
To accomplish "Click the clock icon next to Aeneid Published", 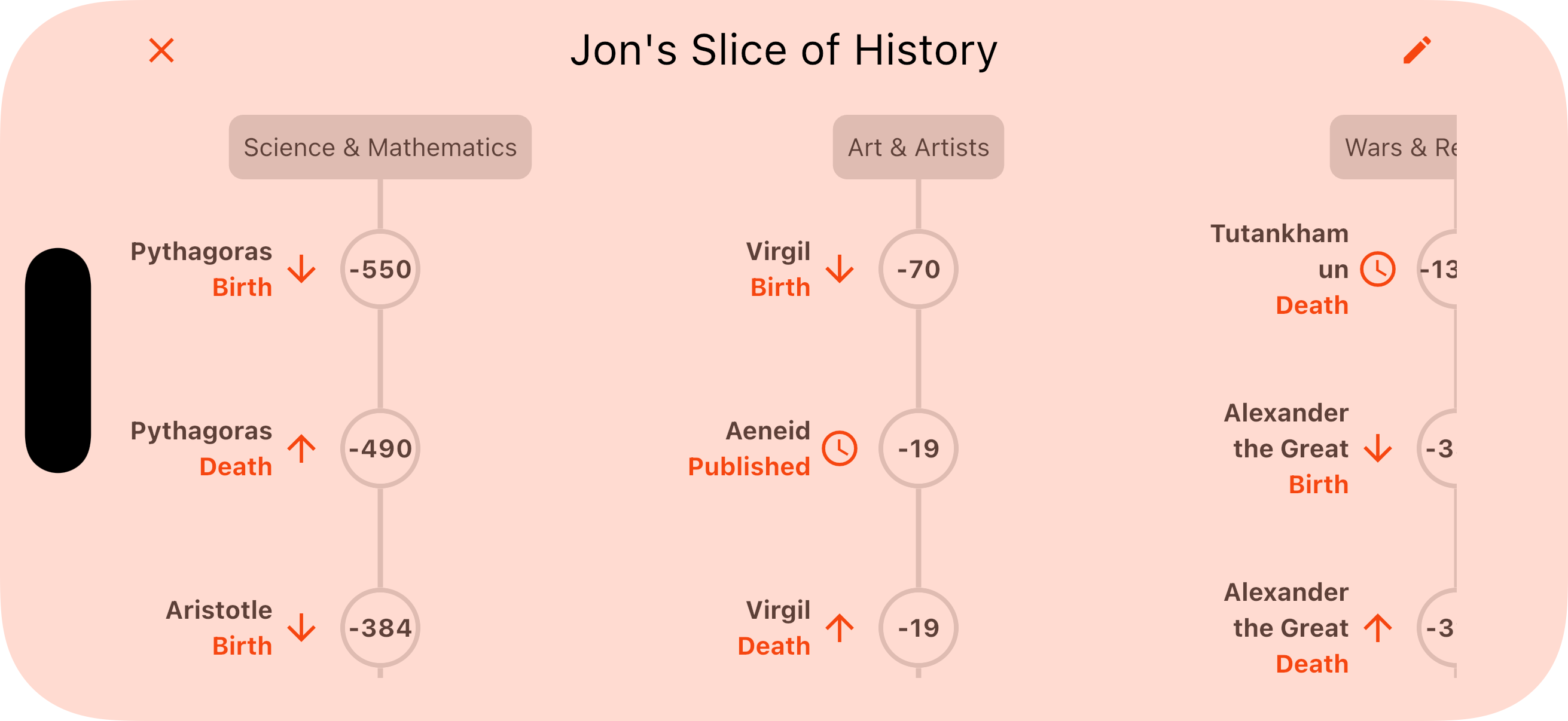I will point(840,449).
